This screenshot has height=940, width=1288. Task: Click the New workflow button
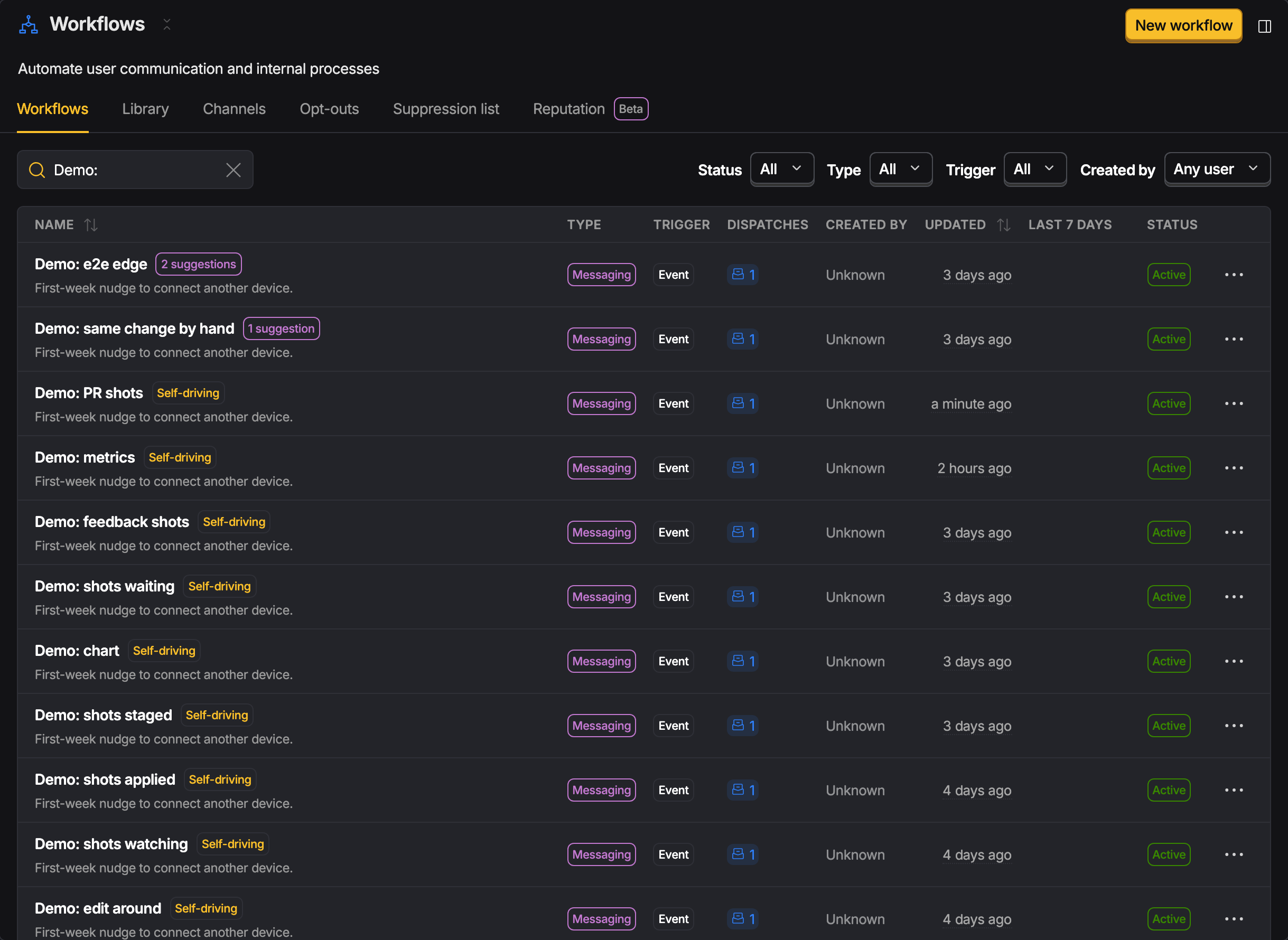pyautogui.click(x=1183, y=25)
